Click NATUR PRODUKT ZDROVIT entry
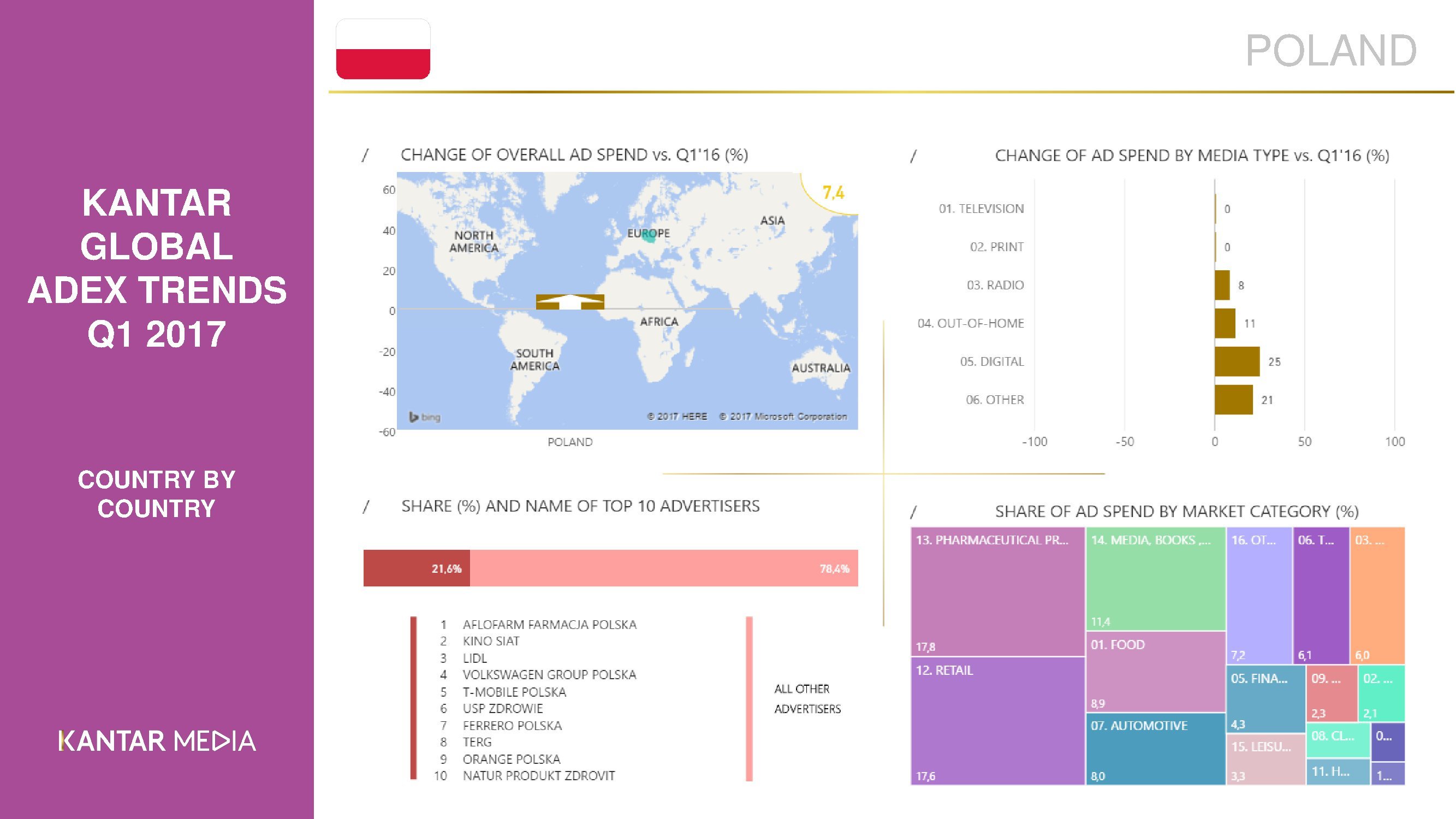 click(539, 775)
